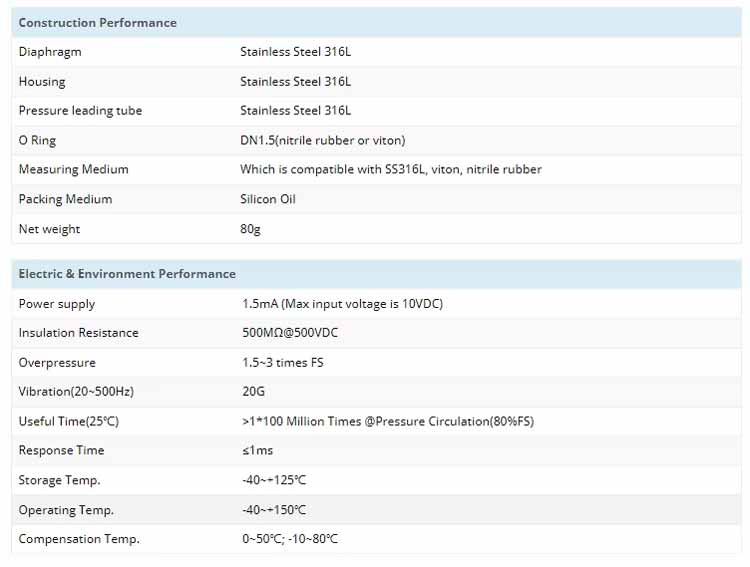Click the Housing Stainless Steel 316L value
This screenshot has width=750, height=567.
click(x=295, y=82)
